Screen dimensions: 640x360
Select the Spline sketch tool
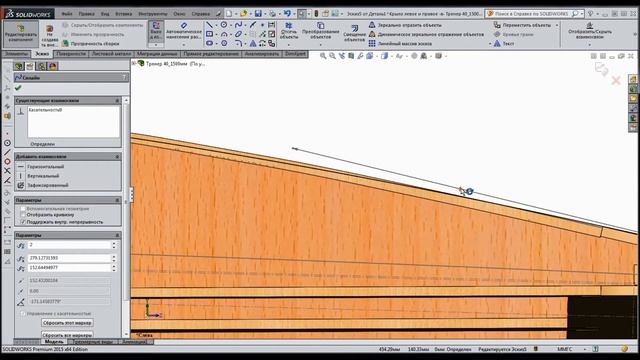238,25
